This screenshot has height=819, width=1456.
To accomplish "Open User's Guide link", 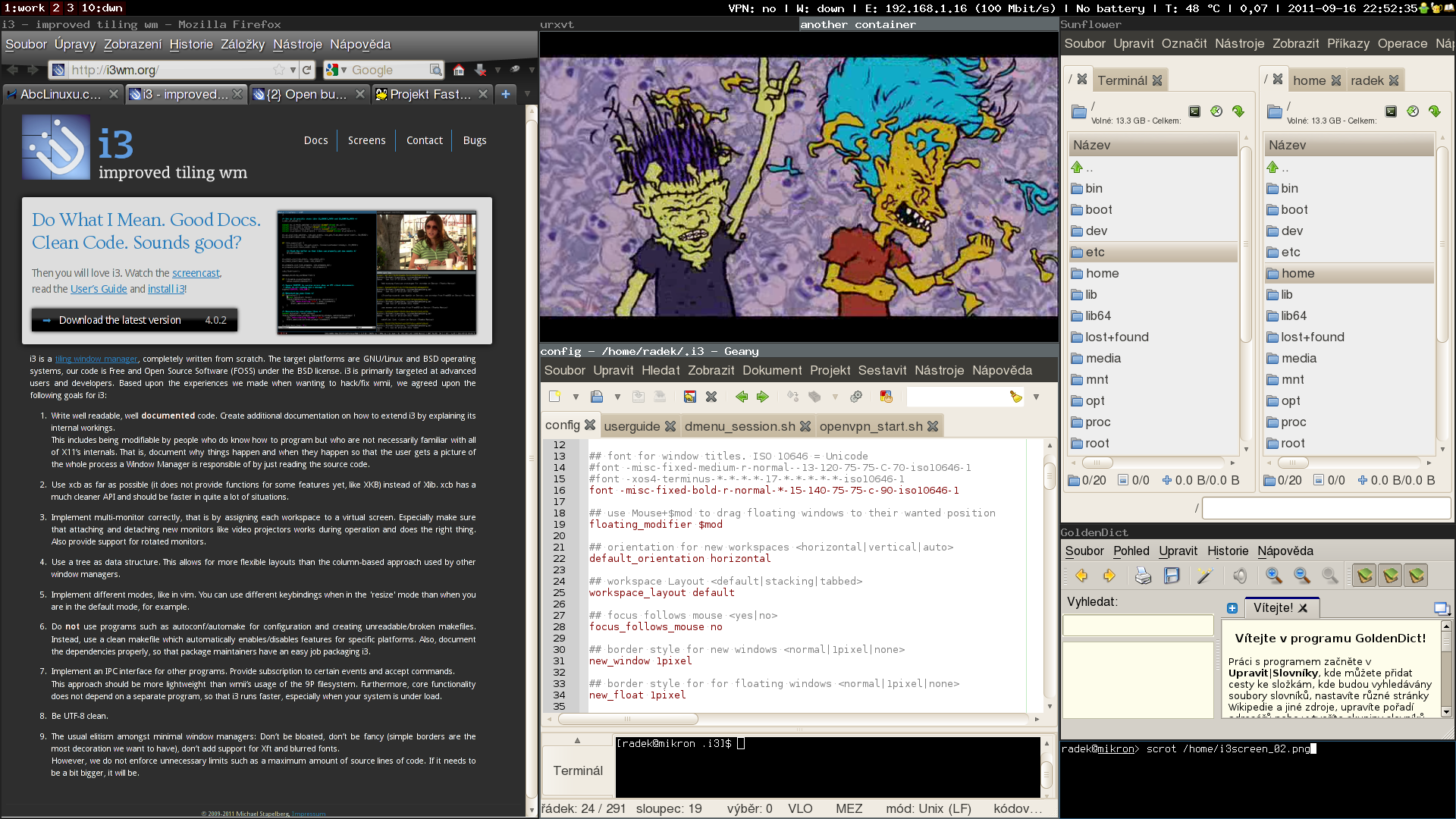I will click(x=99, y=289).
